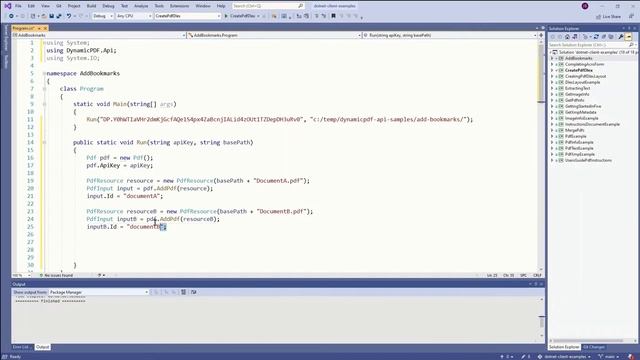Select the Solution Explorer bottom tab
The image size is (640, 360).
click(564, 347)
